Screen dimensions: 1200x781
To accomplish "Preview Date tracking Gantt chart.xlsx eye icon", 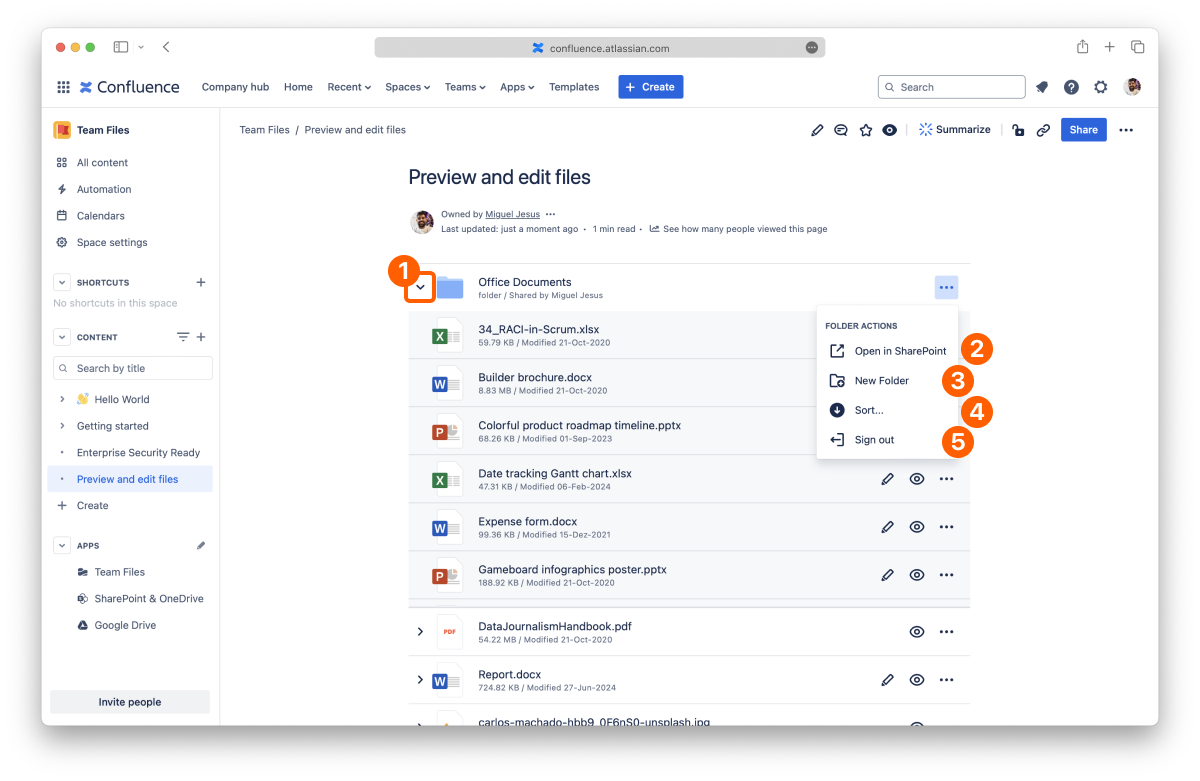I will pos(916,479).
